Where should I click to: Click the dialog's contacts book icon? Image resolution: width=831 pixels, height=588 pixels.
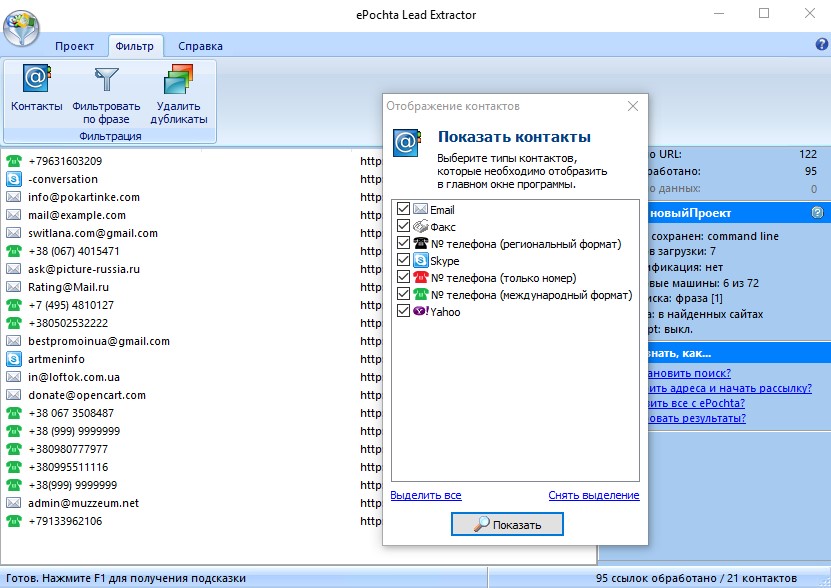pyautogui.click(x=406, y=143)
